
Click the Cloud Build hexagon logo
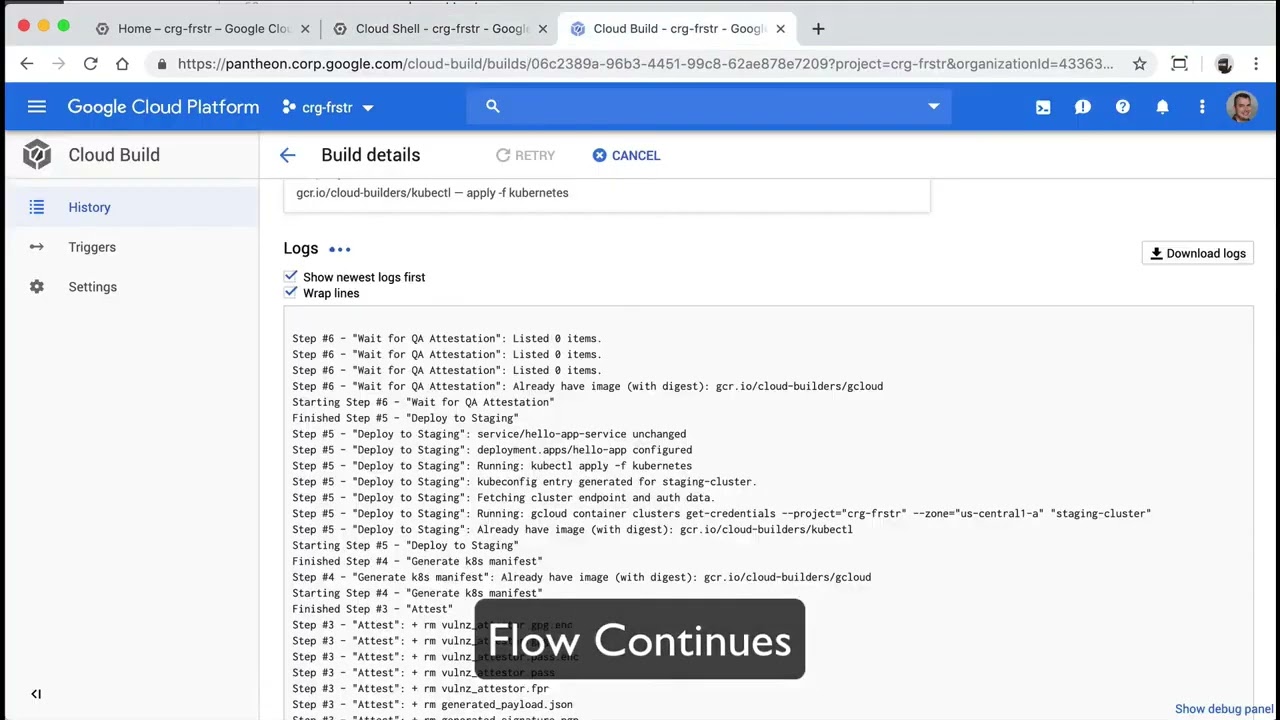(x=37, y=155)
